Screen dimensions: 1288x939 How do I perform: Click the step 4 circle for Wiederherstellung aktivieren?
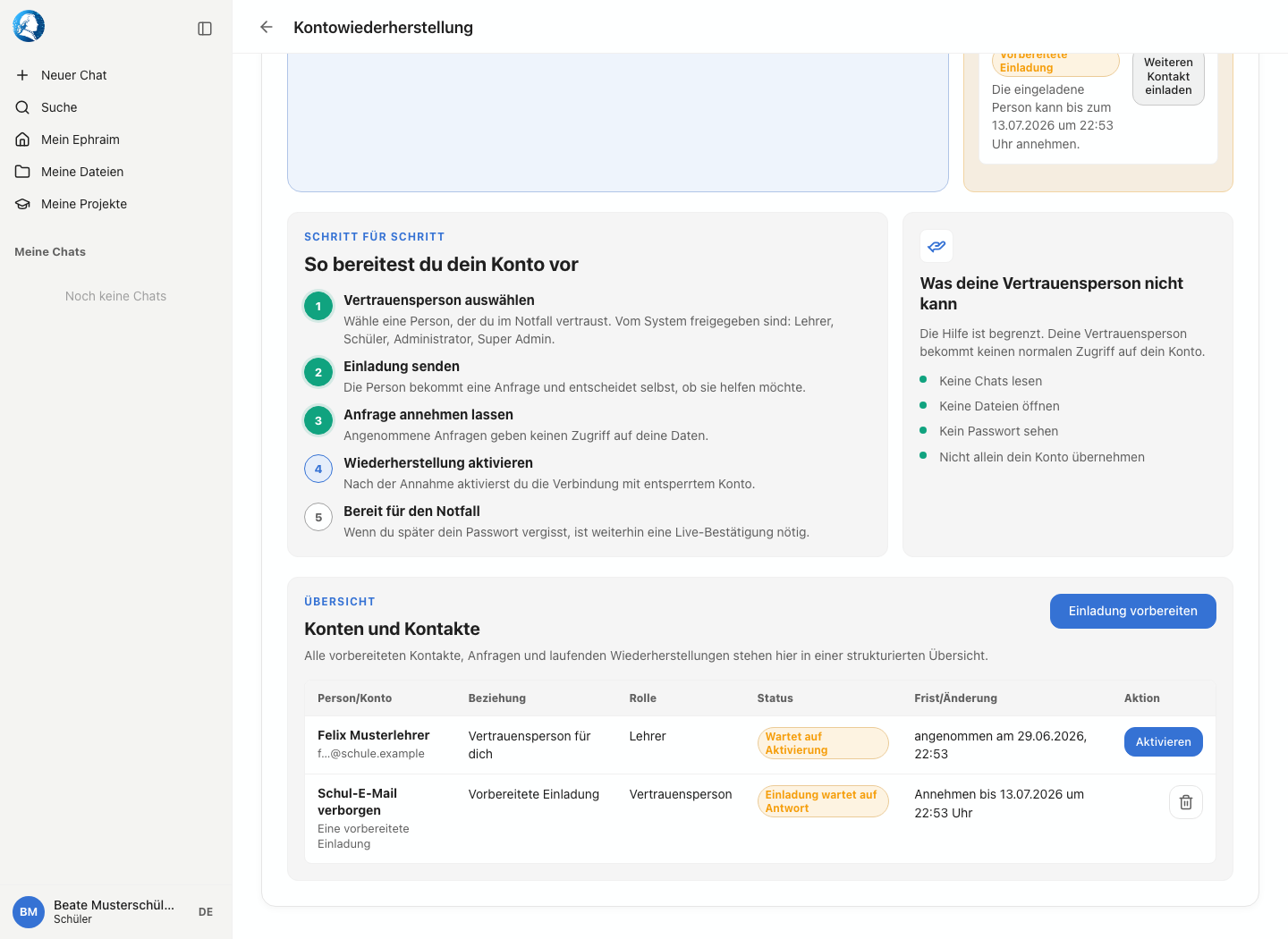(318, 469)
